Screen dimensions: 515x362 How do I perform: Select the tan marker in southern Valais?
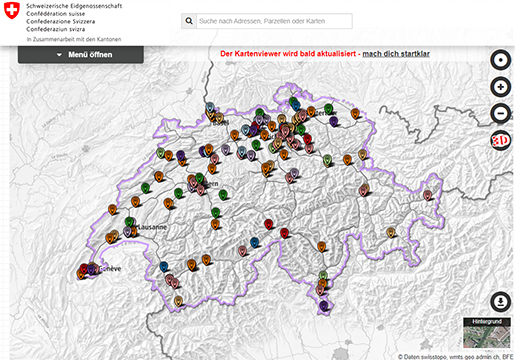point(178,301)
